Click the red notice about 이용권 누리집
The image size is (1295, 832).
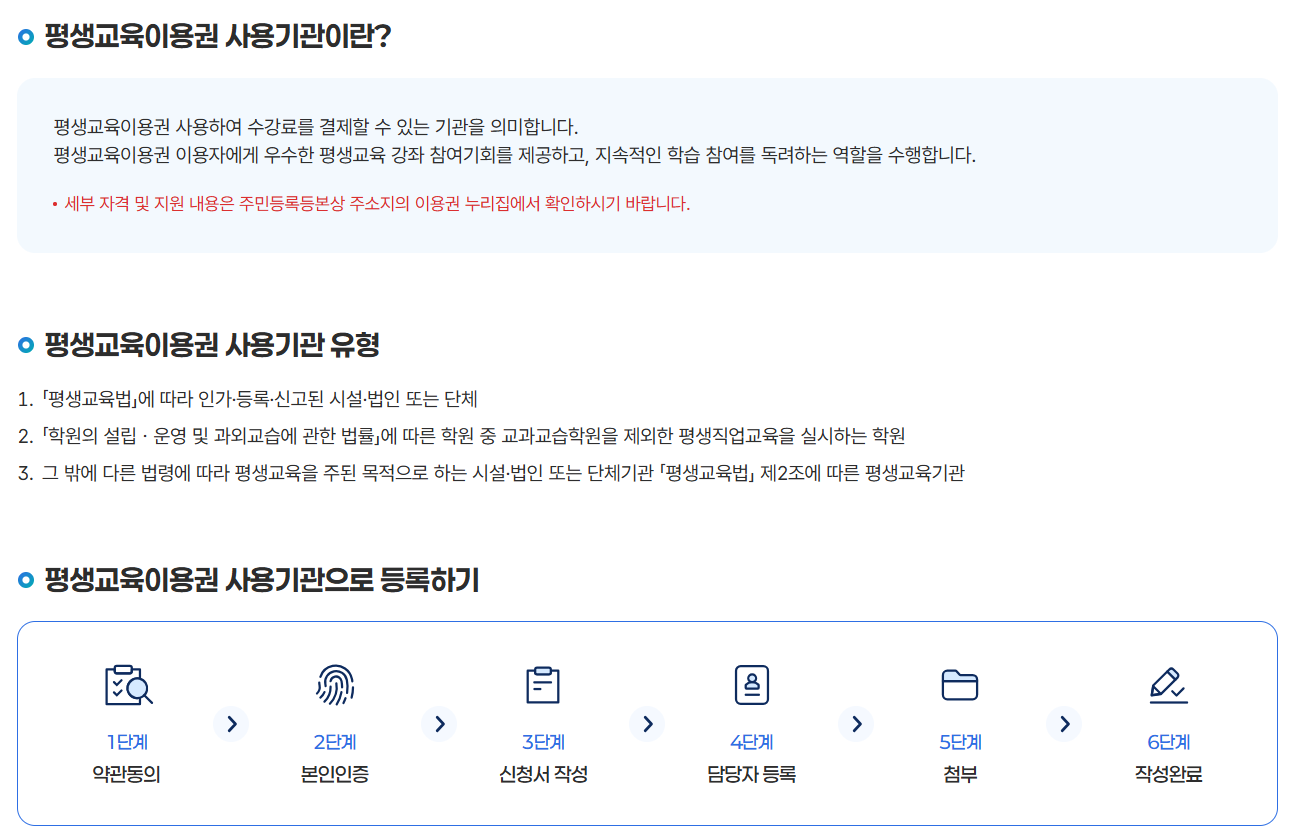377,204
